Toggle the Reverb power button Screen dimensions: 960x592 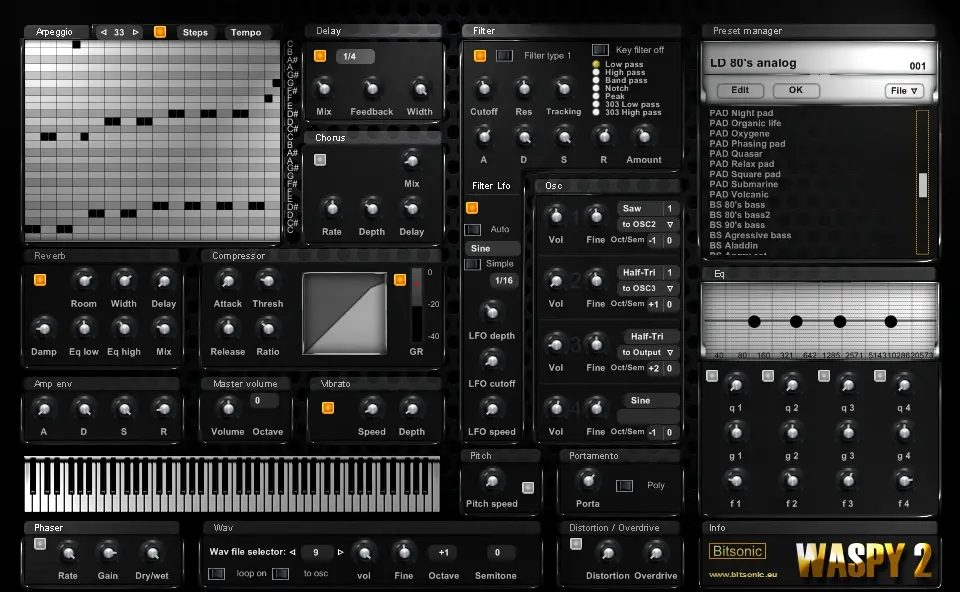tap(40, 280)
